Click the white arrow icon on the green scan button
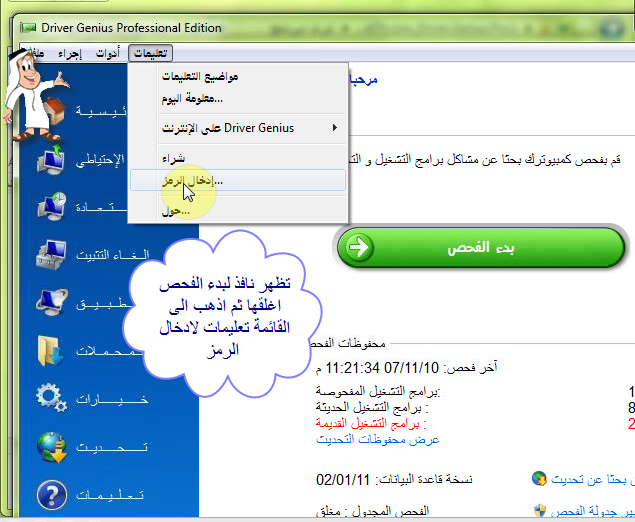Image resolution: width=635 pixels, height=522 pixels. pos(358,247)
